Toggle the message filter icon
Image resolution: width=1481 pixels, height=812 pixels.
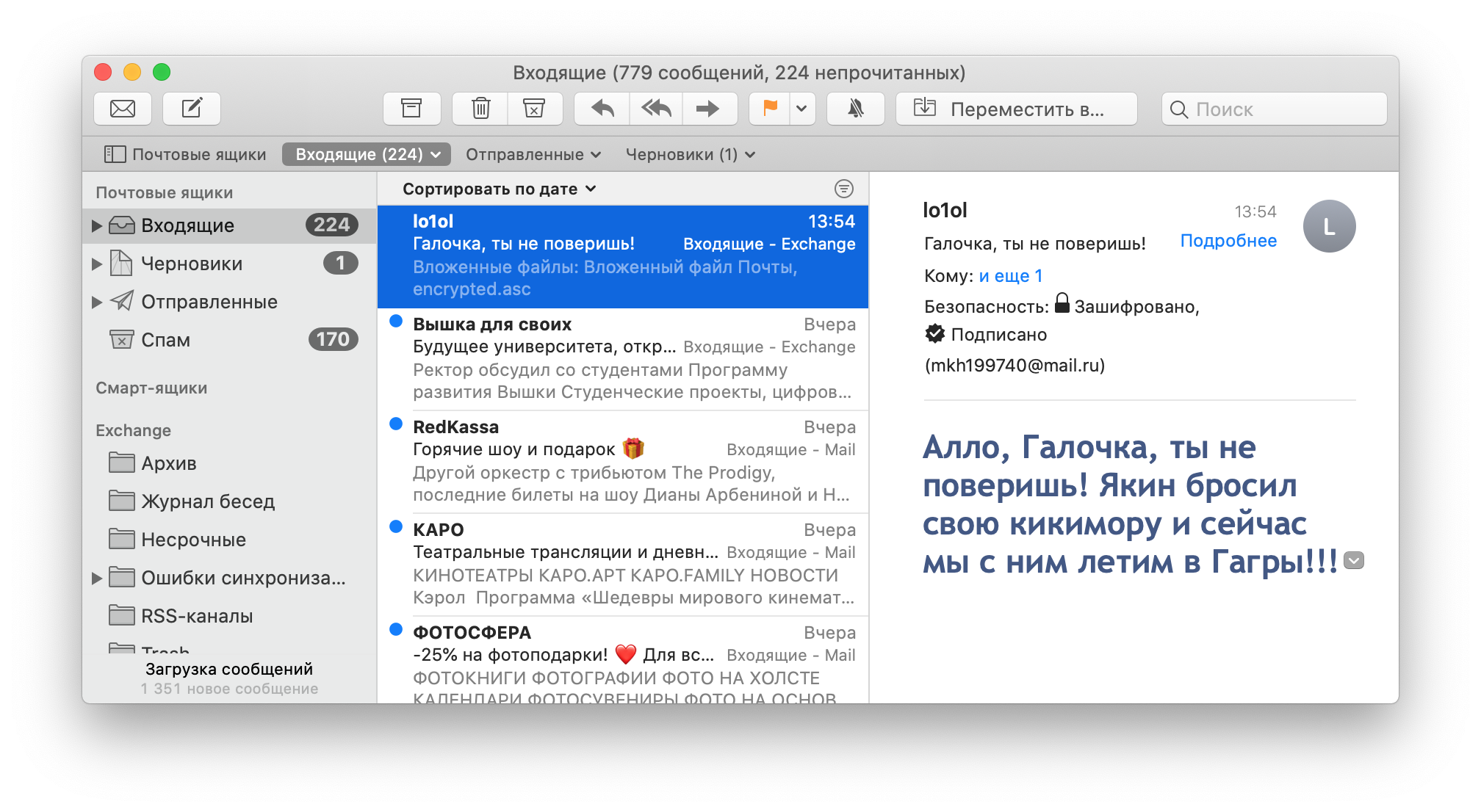click(844, 189)
